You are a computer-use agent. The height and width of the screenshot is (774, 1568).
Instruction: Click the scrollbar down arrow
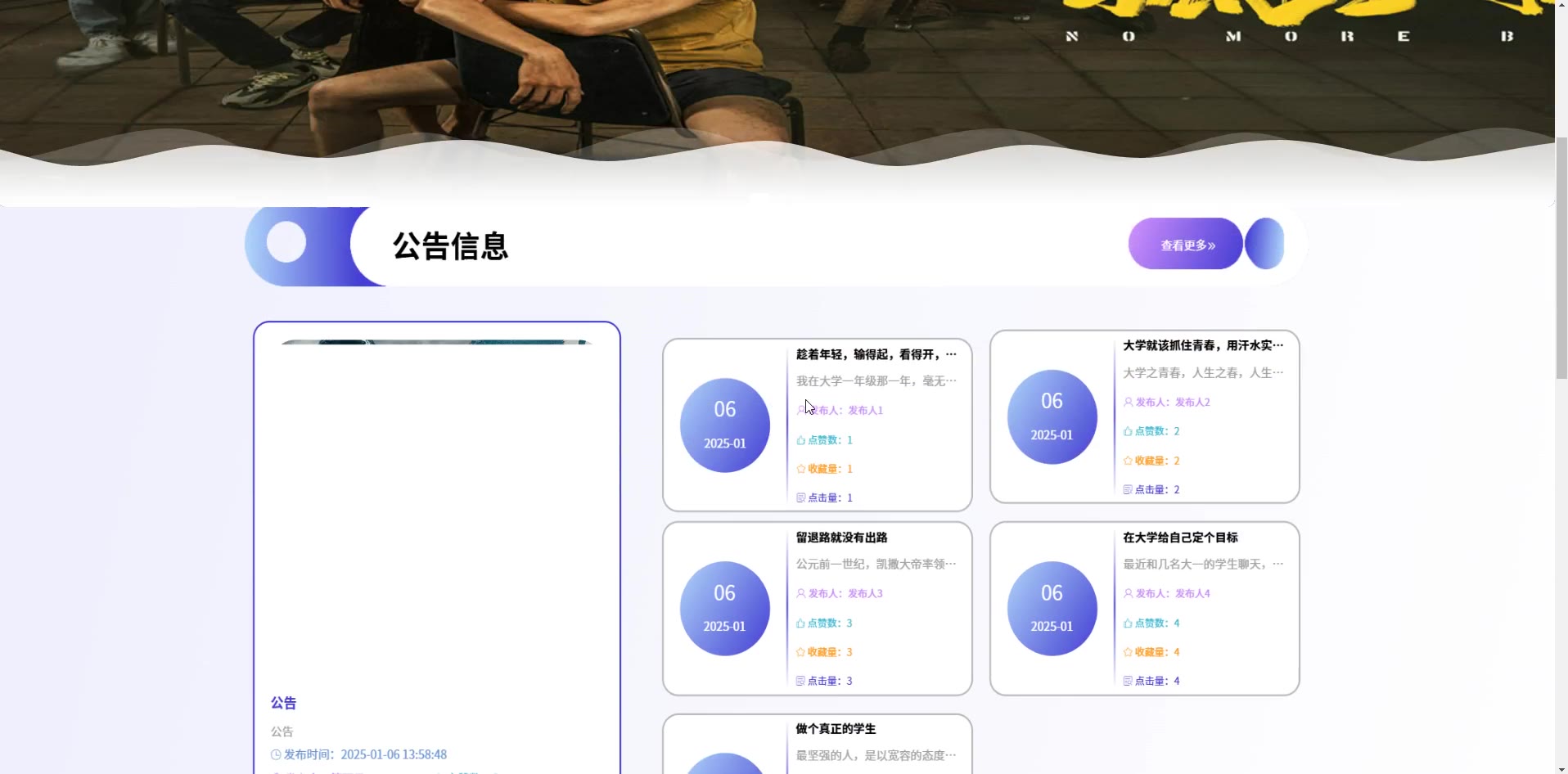(1561, 767)
